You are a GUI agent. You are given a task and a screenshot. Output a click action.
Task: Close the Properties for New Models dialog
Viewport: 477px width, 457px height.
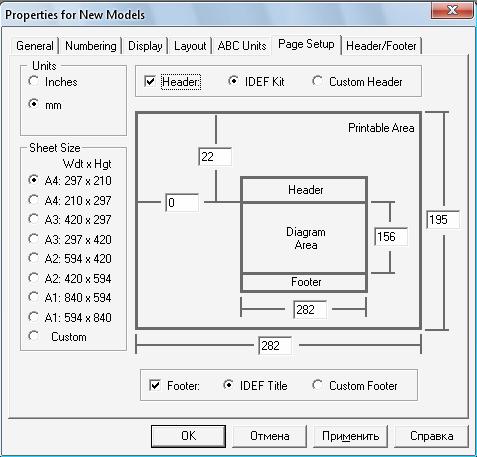(x=452, y=10)
